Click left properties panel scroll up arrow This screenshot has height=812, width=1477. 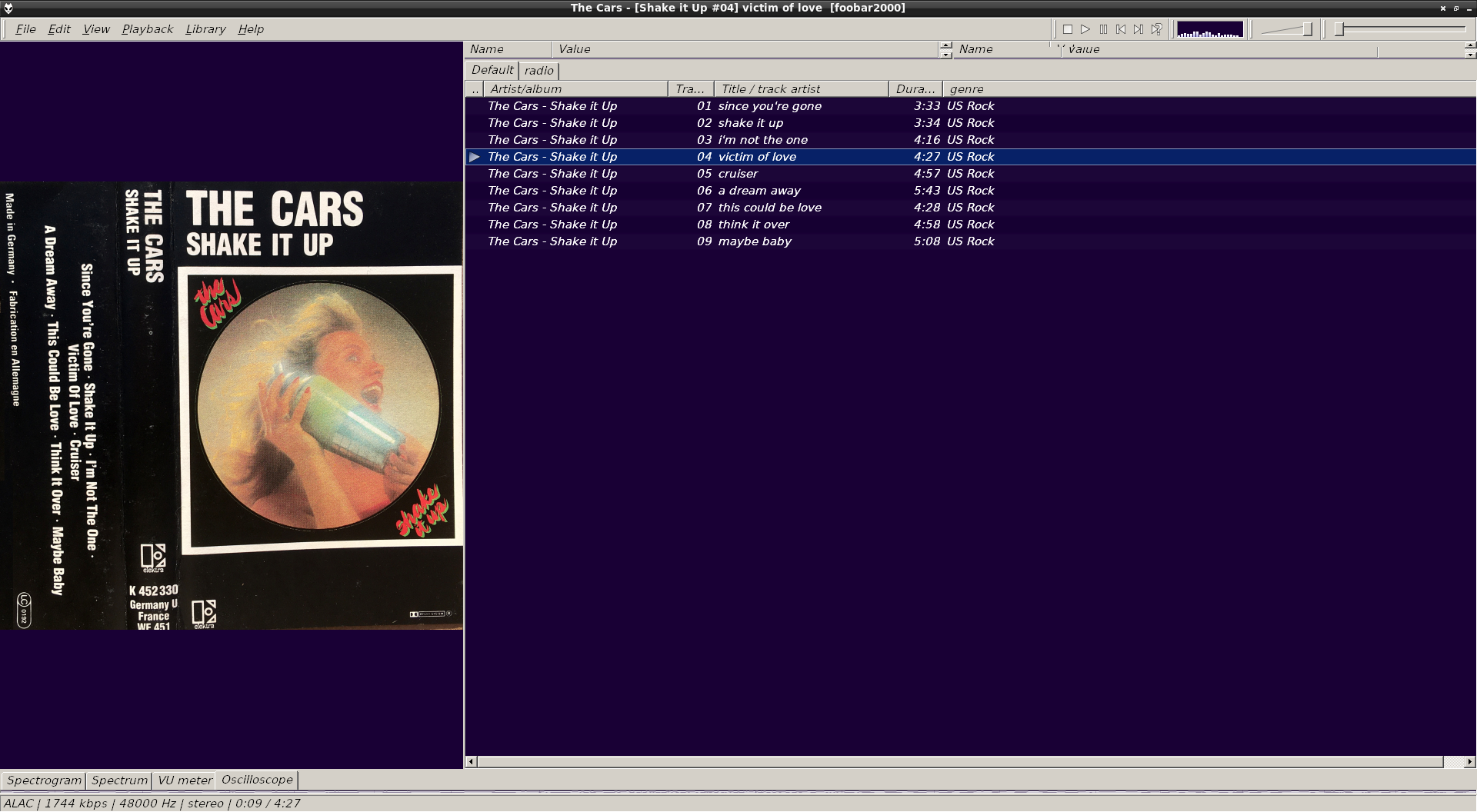pos(945,45)
